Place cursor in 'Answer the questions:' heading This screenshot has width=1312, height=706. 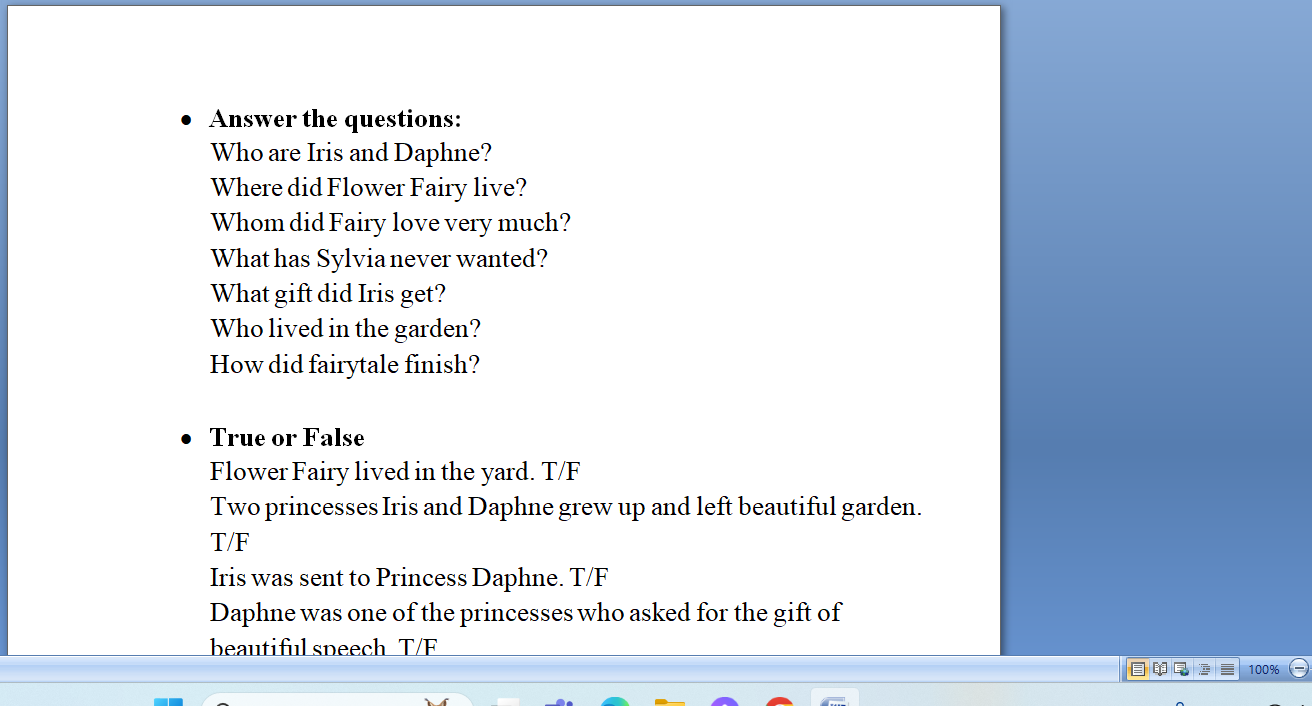[335, 119]
